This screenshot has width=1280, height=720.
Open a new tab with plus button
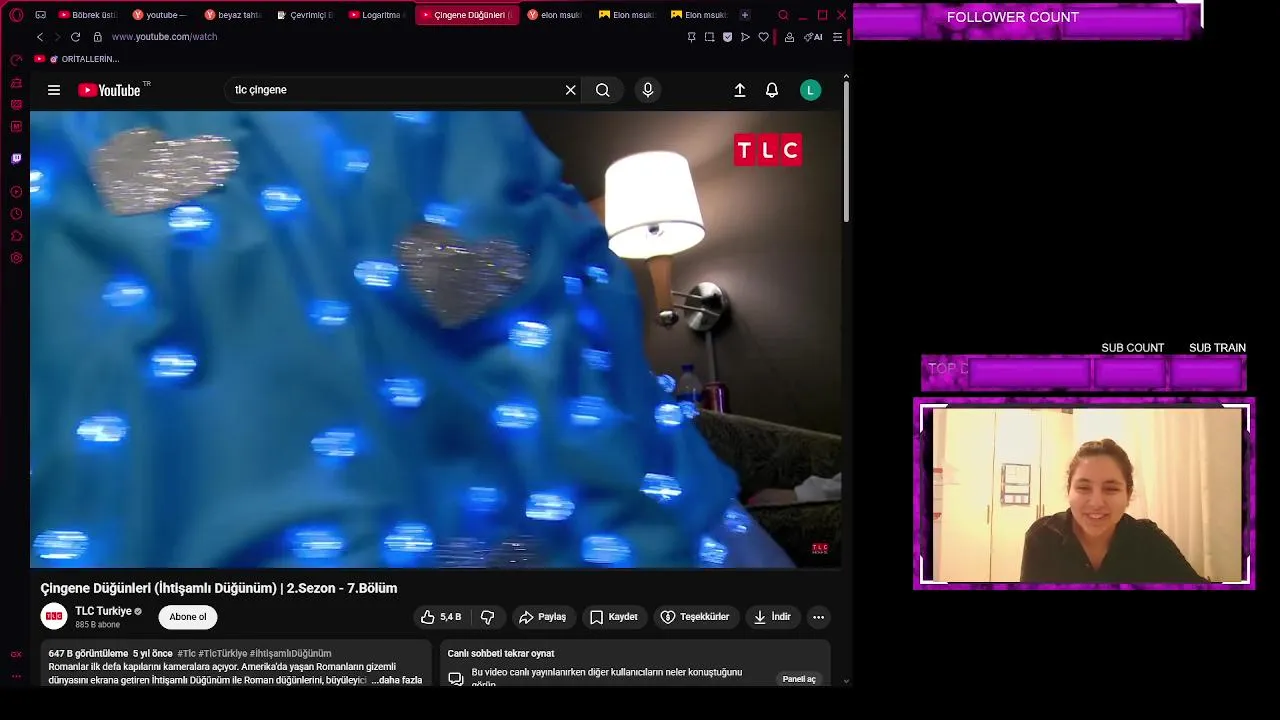click(x=744, y=15)
